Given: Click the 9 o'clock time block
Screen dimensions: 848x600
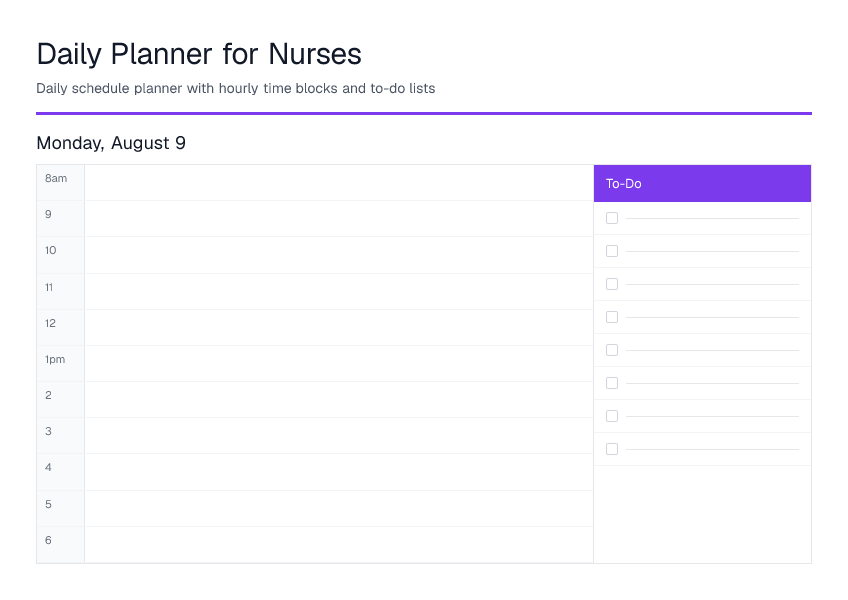Looking at the screenshot, I should coord(339,219).
